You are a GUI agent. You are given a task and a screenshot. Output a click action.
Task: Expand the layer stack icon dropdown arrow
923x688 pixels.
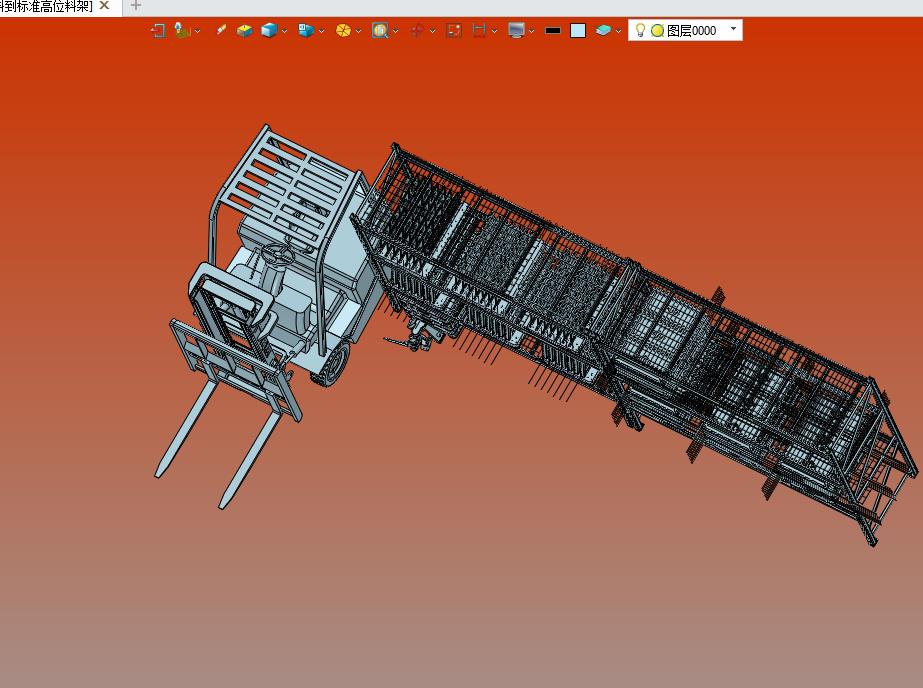click(618, 31)
